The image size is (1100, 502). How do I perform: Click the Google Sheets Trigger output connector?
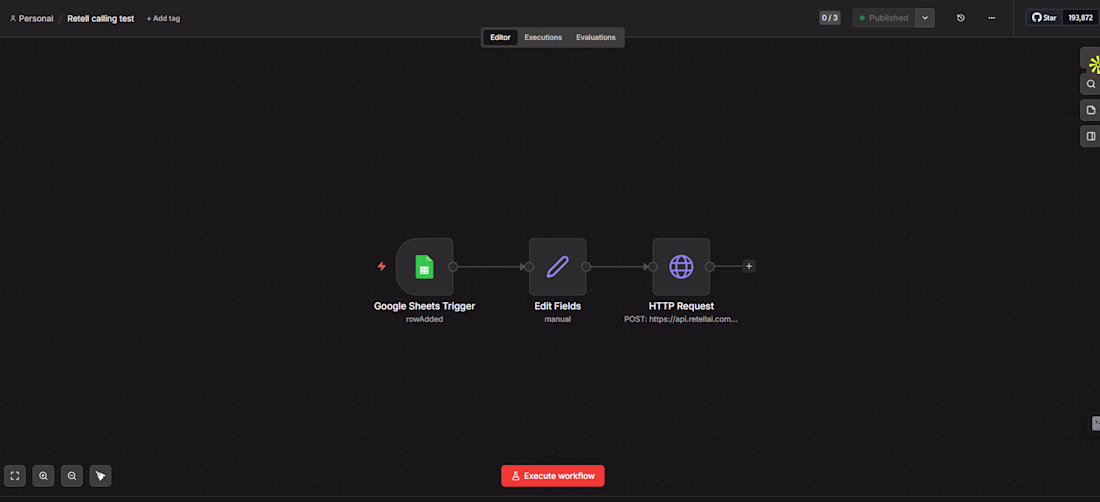[453, 266]
